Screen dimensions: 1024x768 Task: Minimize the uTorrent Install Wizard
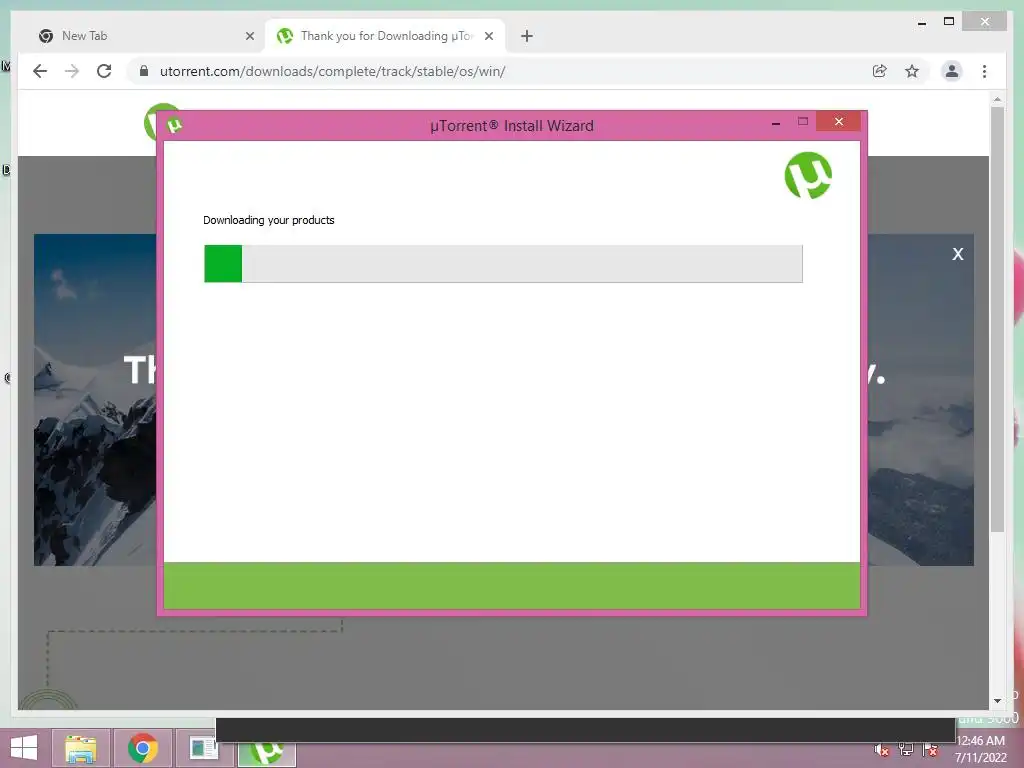(x=775, y=122)
